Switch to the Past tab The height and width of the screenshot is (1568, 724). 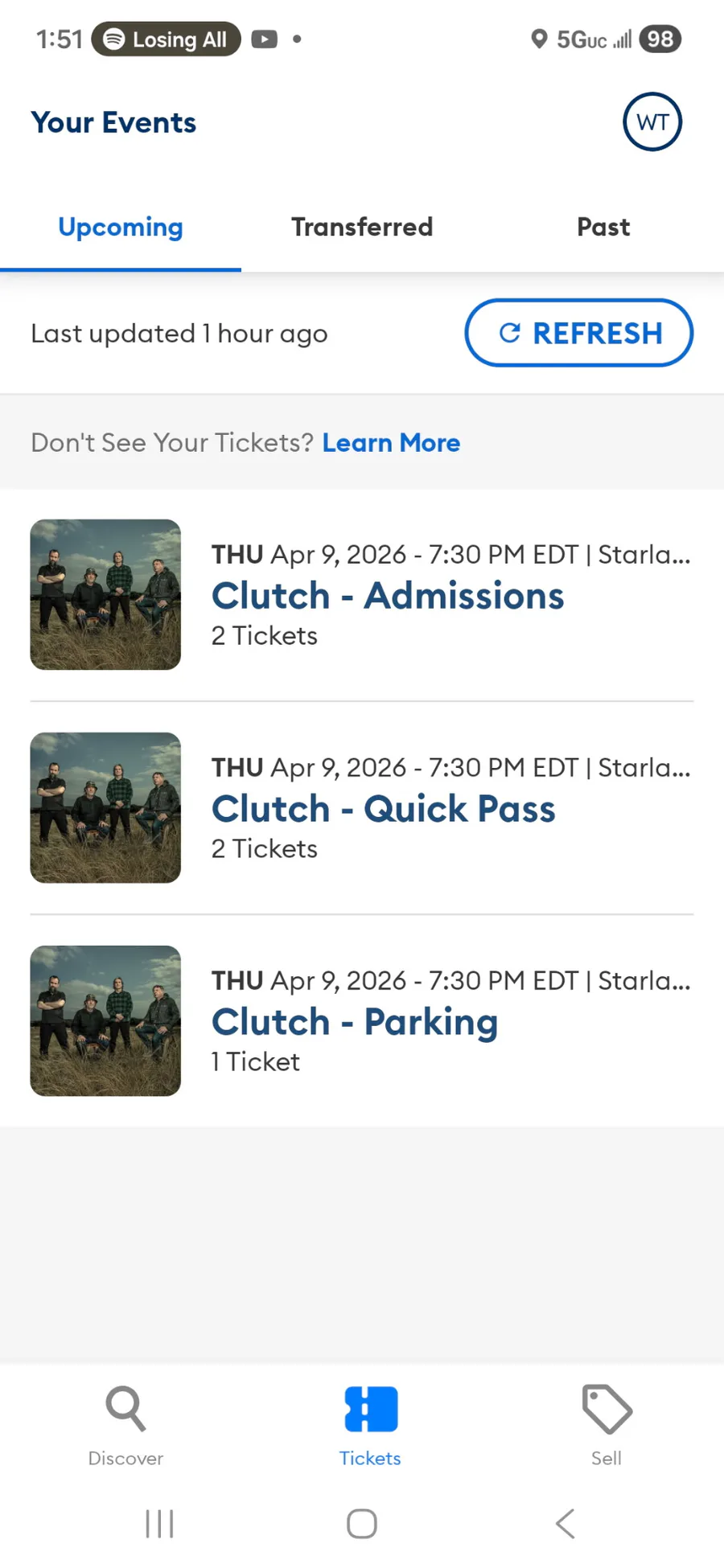[603, 228]
